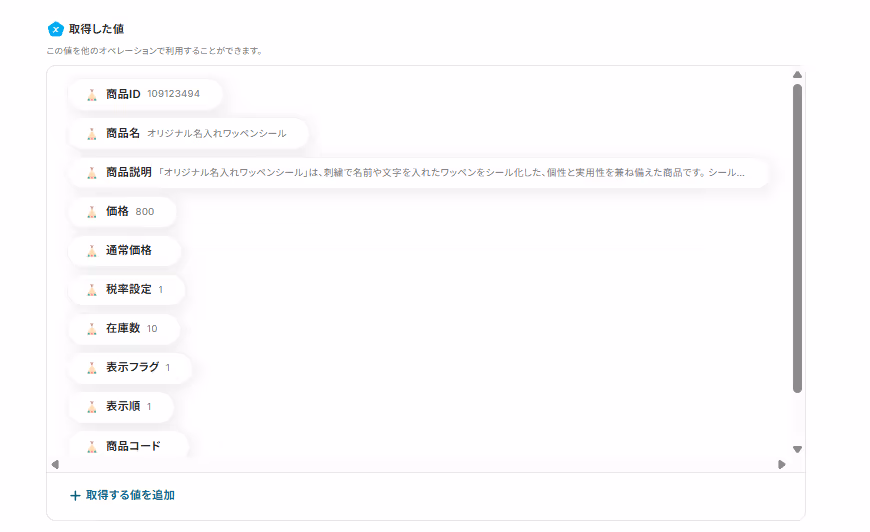The width and height of the screenshot is (870, 532).
Task: Click the plus icon next to 取得する値を追加
Action: [75, 495]
